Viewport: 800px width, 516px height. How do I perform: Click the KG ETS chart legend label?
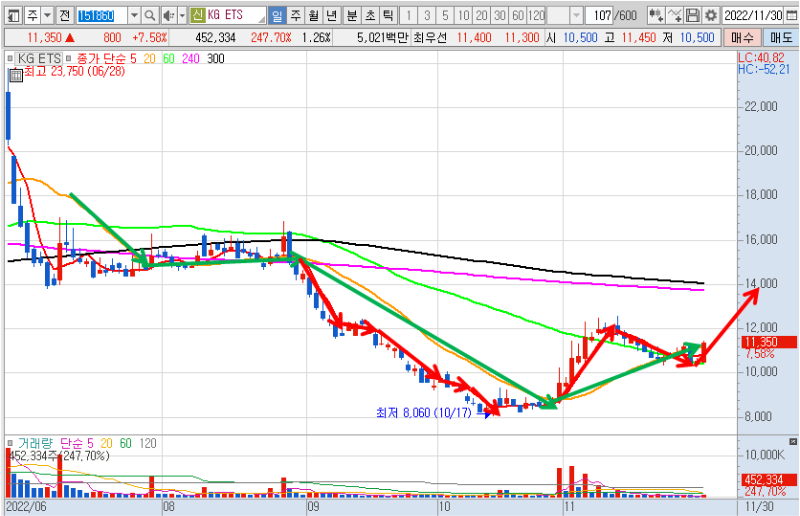(x=39, y=59)
